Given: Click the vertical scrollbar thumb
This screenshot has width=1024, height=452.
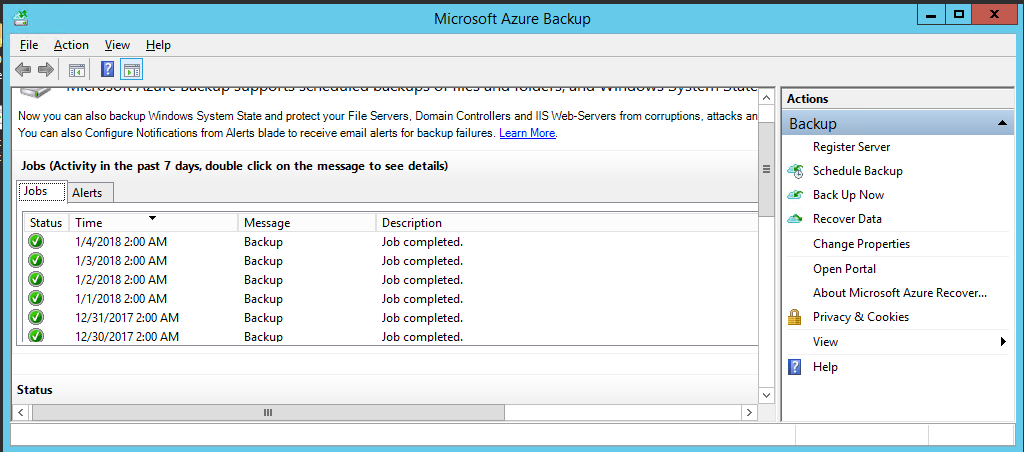Looking at the screenshot, I should pyautogui.click(x=767, y=169).
